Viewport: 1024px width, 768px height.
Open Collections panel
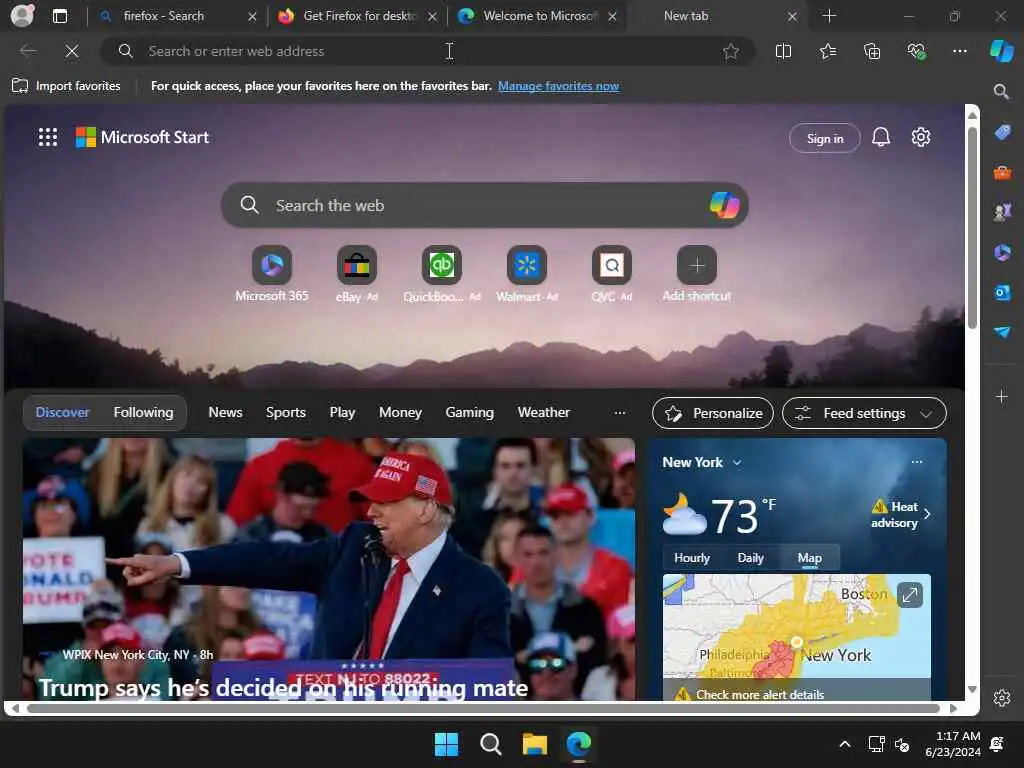click(x=872, y=51)
